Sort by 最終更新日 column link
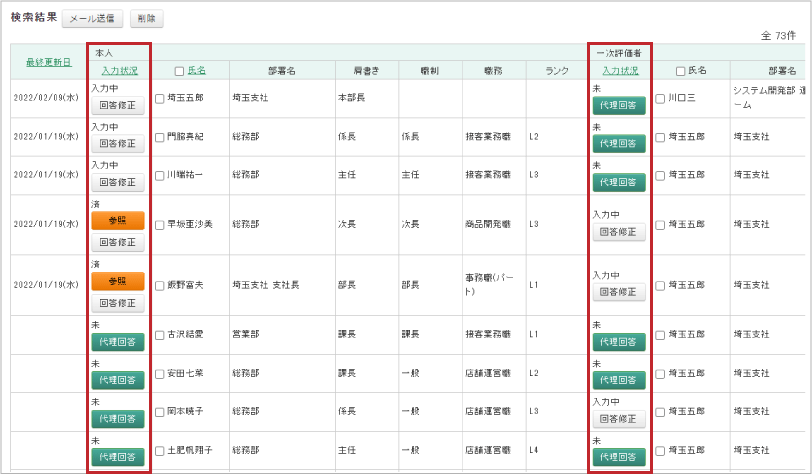The image size is (812, 476). coord(49,62)
